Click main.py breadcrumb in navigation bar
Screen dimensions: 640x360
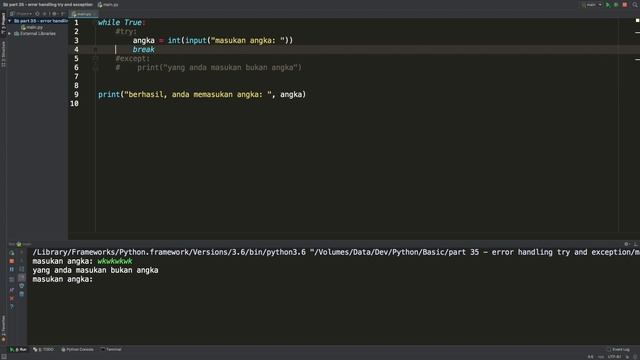108,5
